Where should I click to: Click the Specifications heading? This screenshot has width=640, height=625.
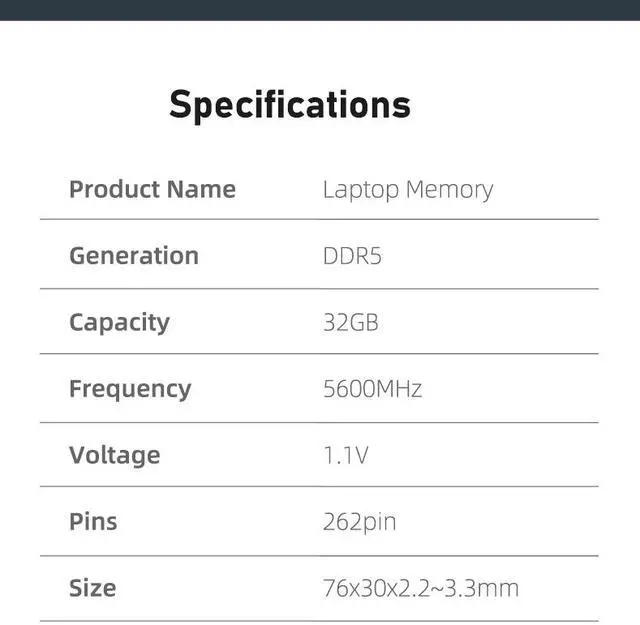click(289, 105)
